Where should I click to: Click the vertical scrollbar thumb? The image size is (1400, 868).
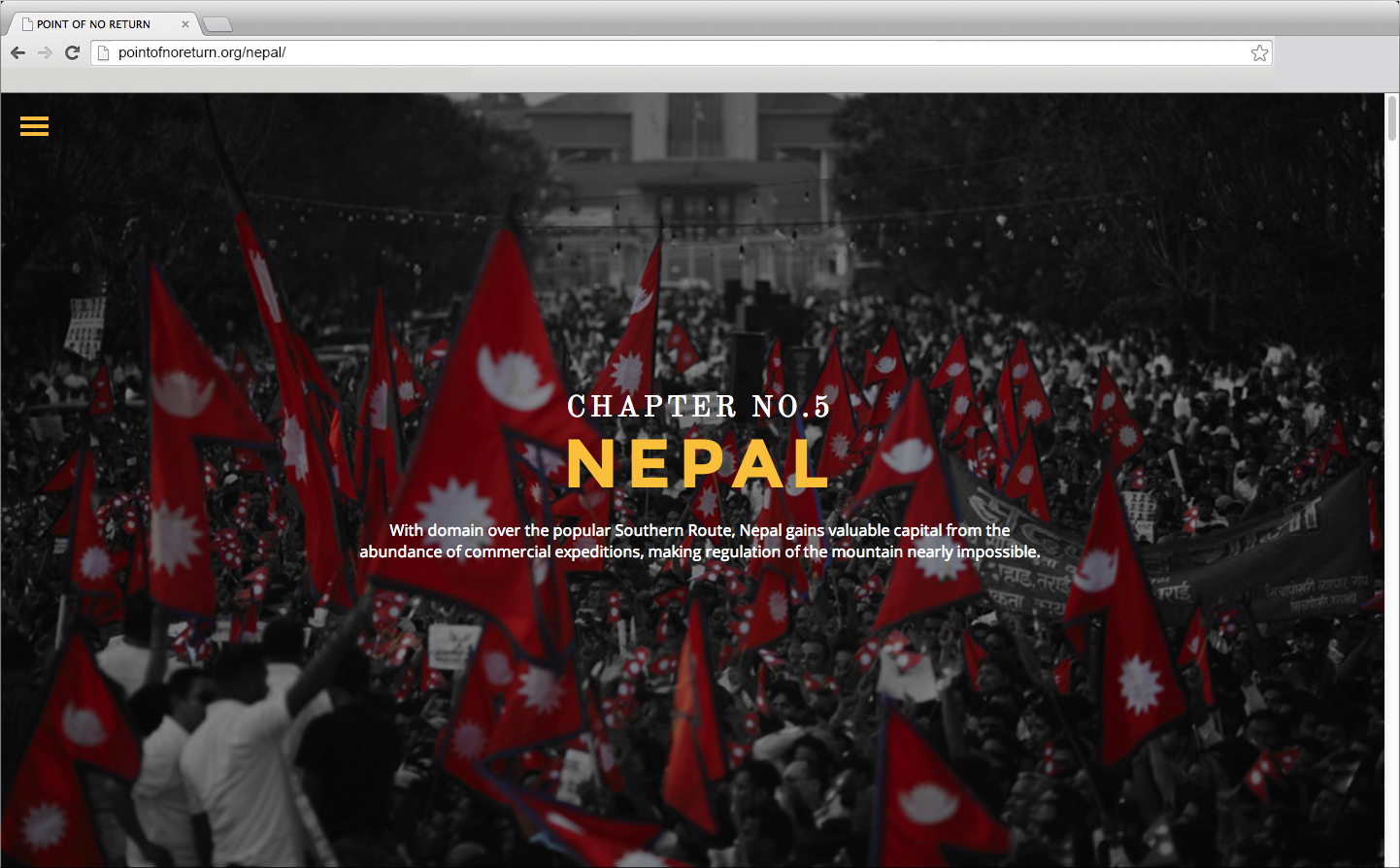[1392, 117]
